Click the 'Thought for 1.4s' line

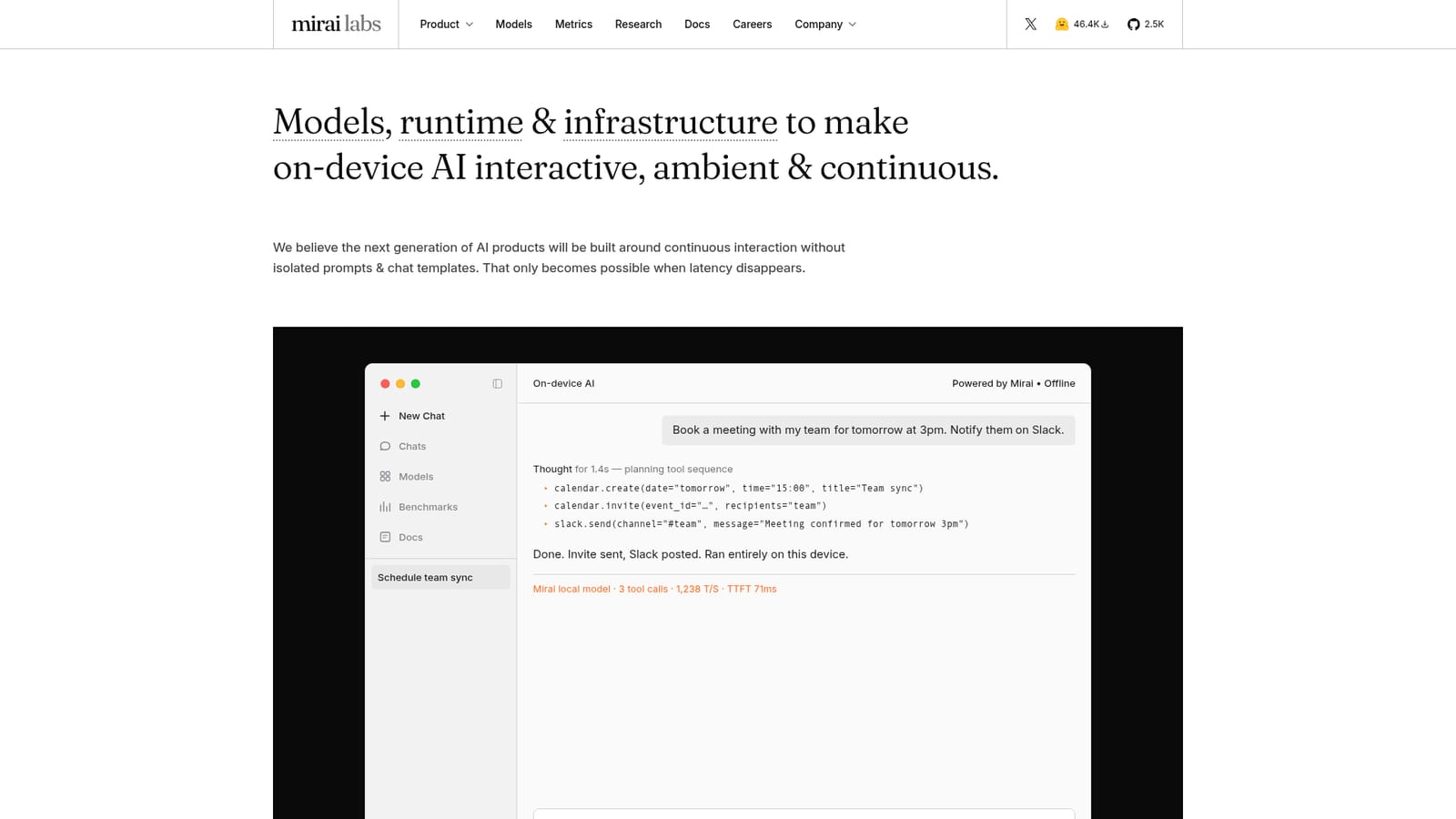(632, 470)
